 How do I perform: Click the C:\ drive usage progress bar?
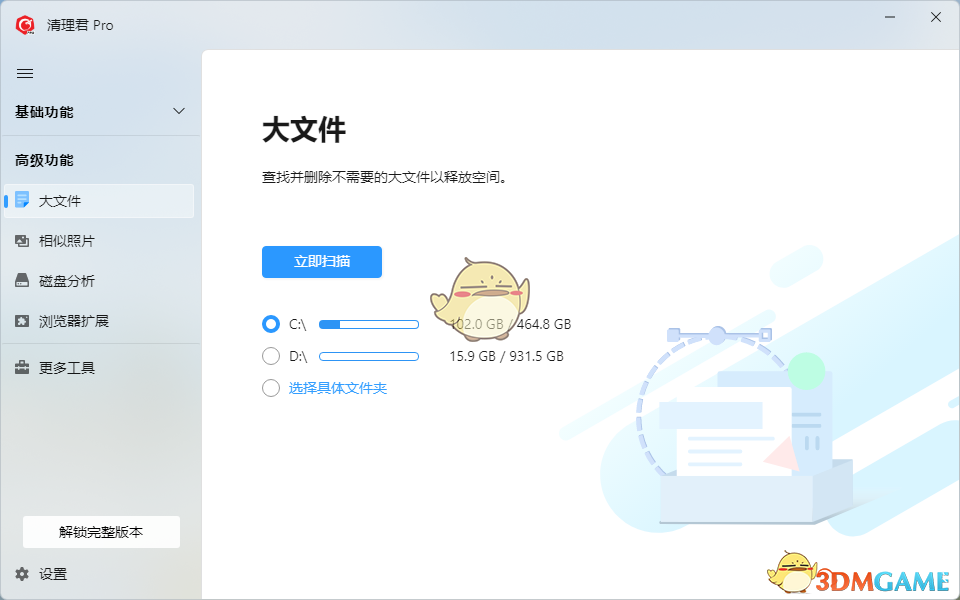pos(369,324)
